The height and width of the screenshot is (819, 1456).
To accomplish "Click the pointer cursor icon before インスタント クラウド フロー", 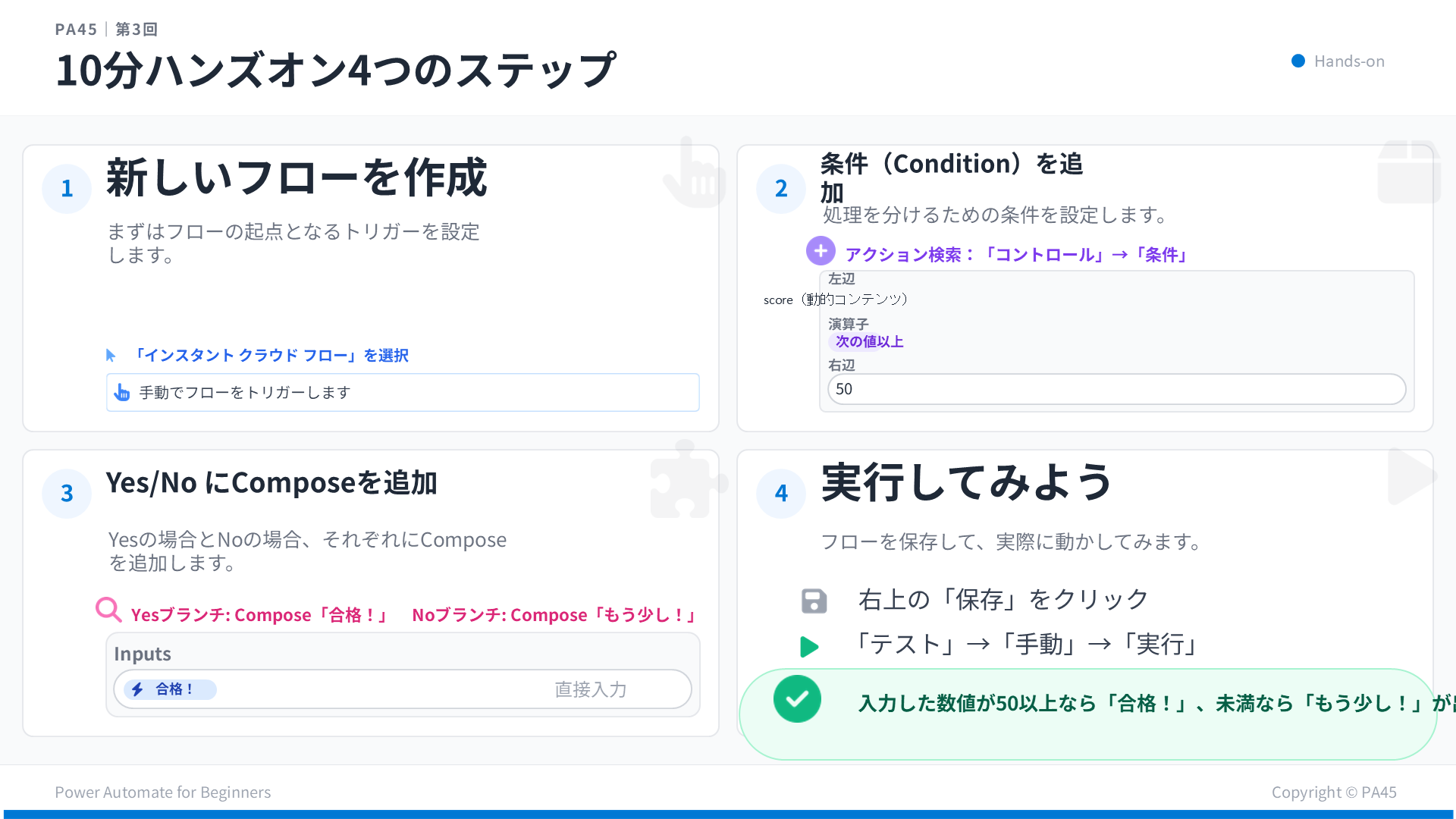I will point(111,355).
